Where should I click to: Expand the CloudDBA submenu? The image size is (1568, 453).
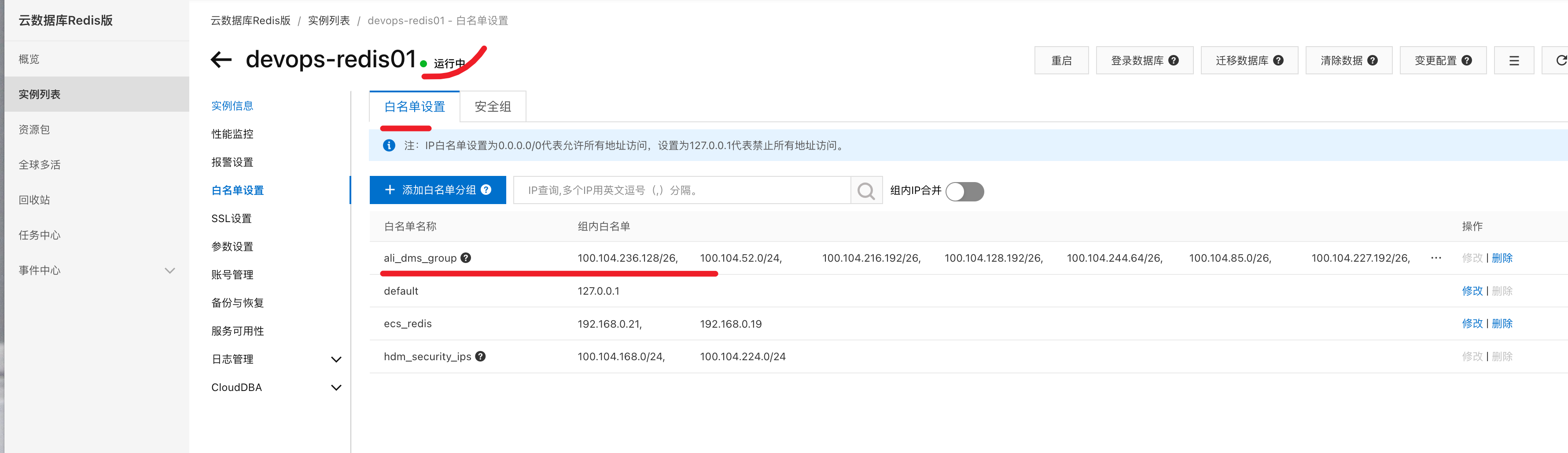pyautogui.click(x=335, y=387)
